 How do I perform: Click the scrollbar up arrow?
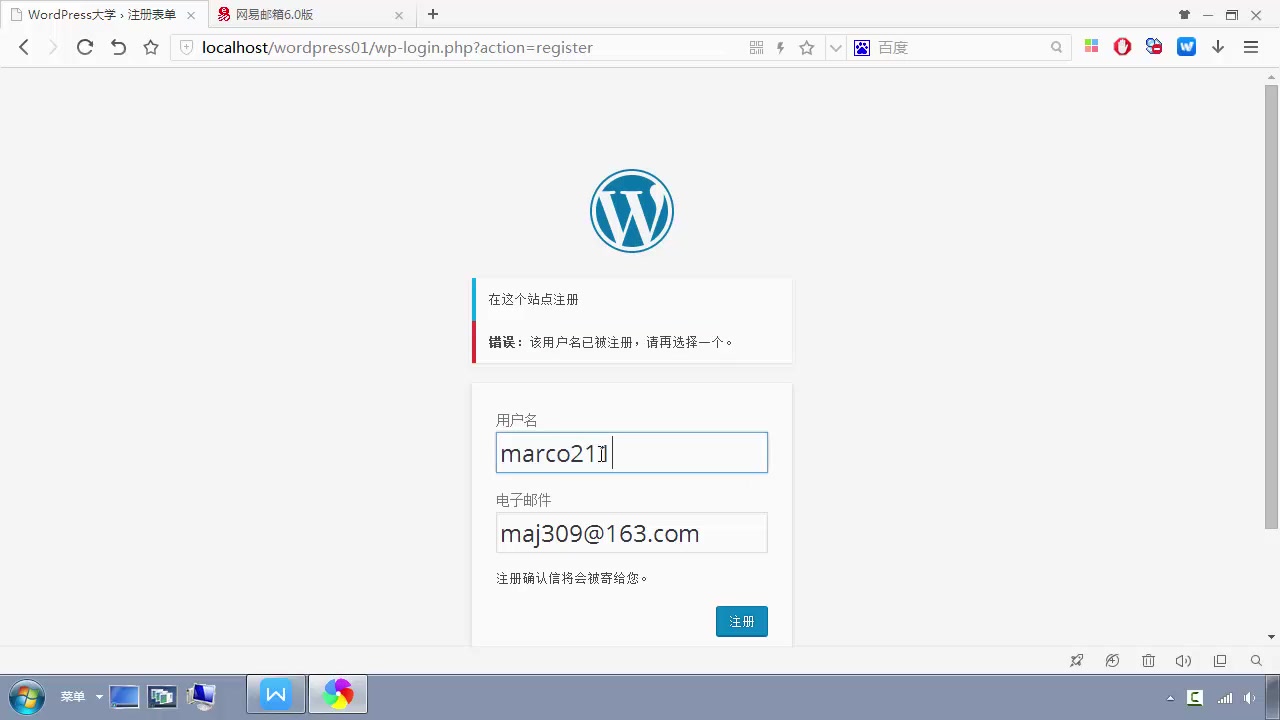coord(1271,76)
